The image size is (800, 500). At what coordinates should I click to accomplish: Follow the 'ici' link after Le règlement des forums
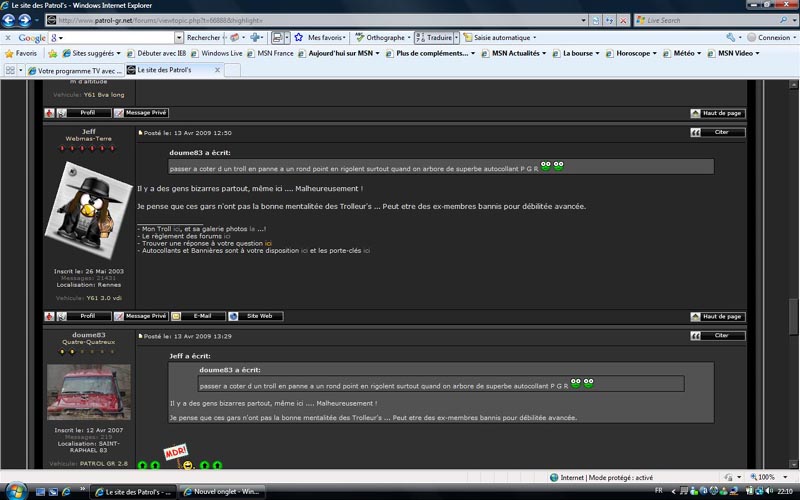click(x=227, y=236)
